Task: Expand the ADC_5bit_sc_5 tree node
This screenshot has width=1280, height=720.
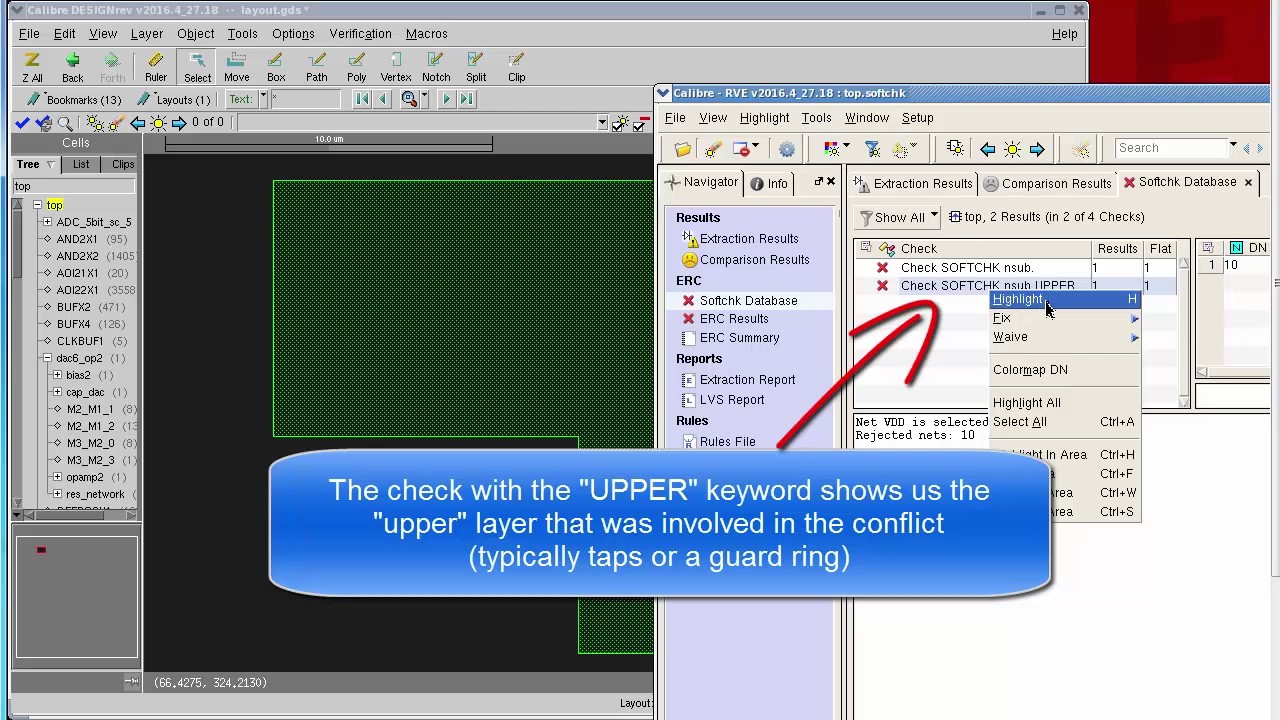Action: click(47, 222)
